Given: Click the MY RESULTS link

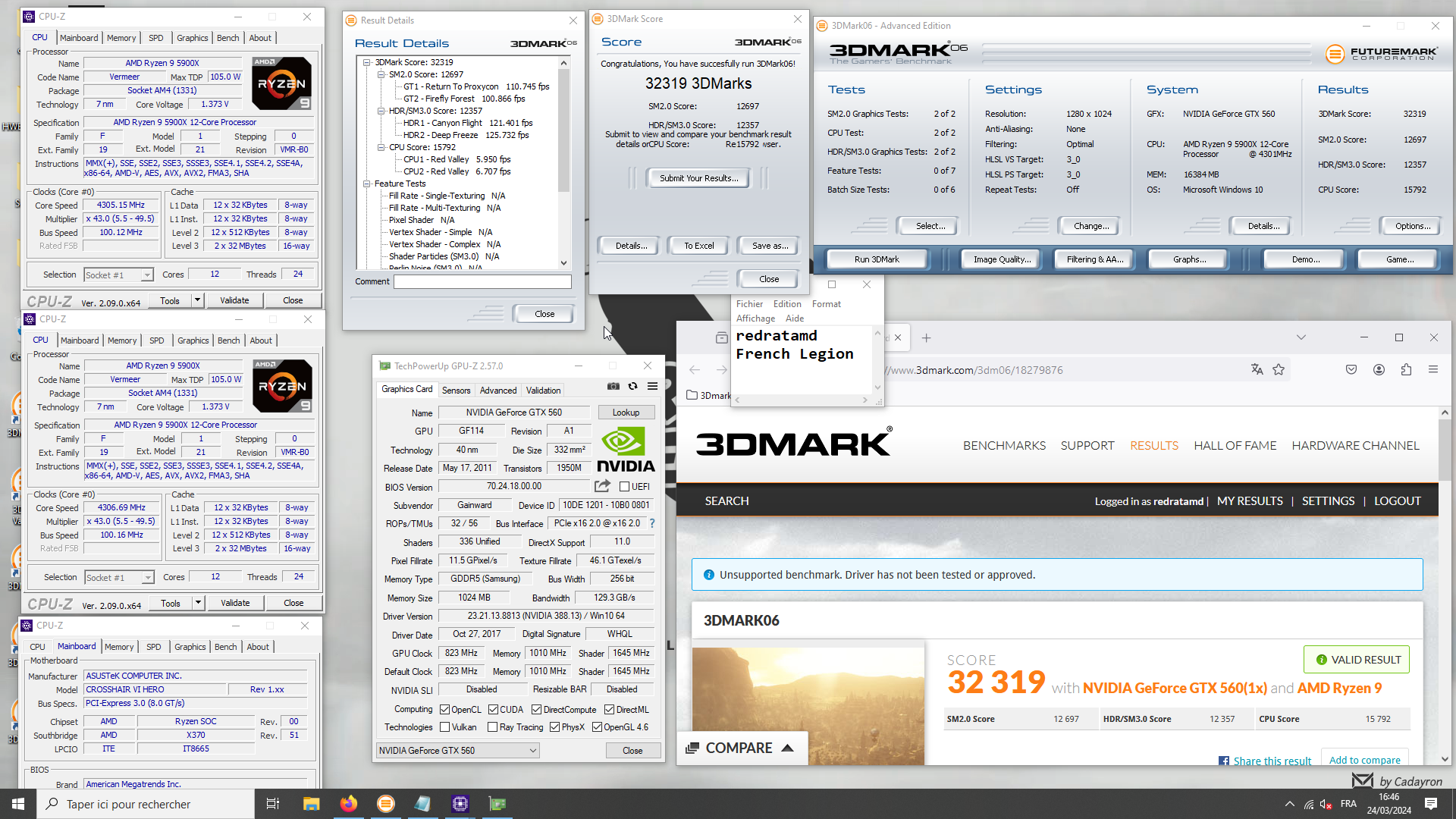Looking at the screenshot, I should click(1250, 501).
